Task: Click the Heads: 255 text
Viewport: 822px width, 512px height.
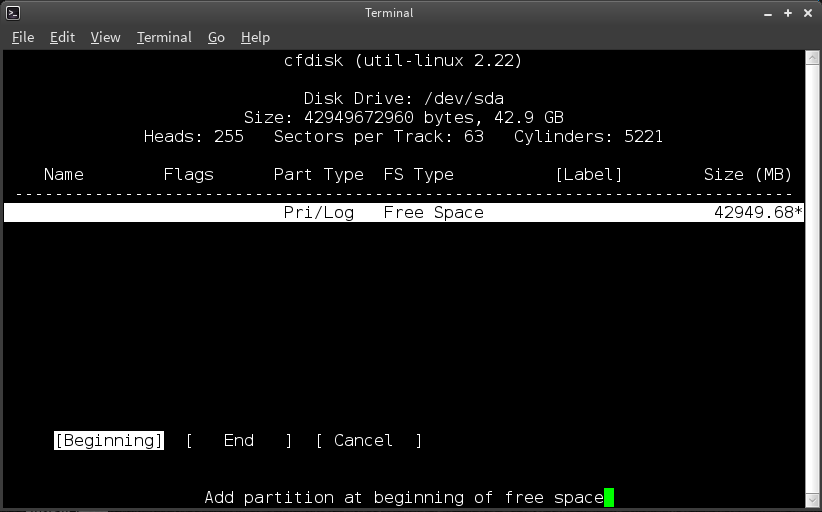Action: 194,137
